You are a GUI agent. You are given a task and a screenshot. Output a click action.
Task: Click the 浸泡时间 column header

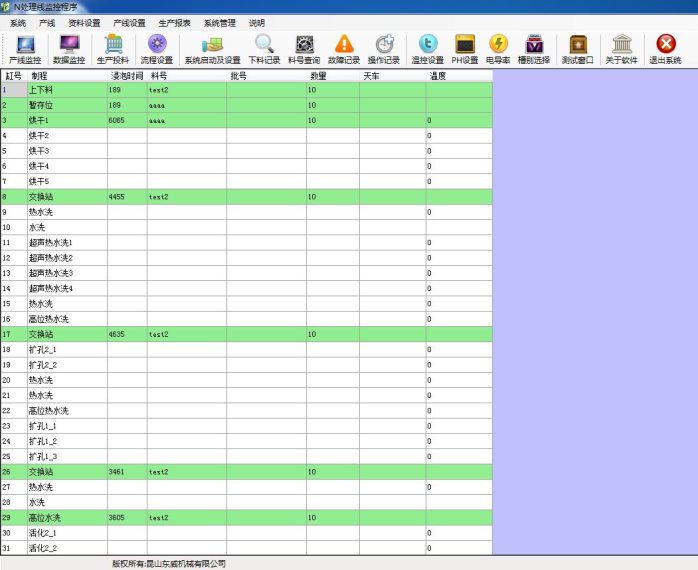[x=126, y=76]
